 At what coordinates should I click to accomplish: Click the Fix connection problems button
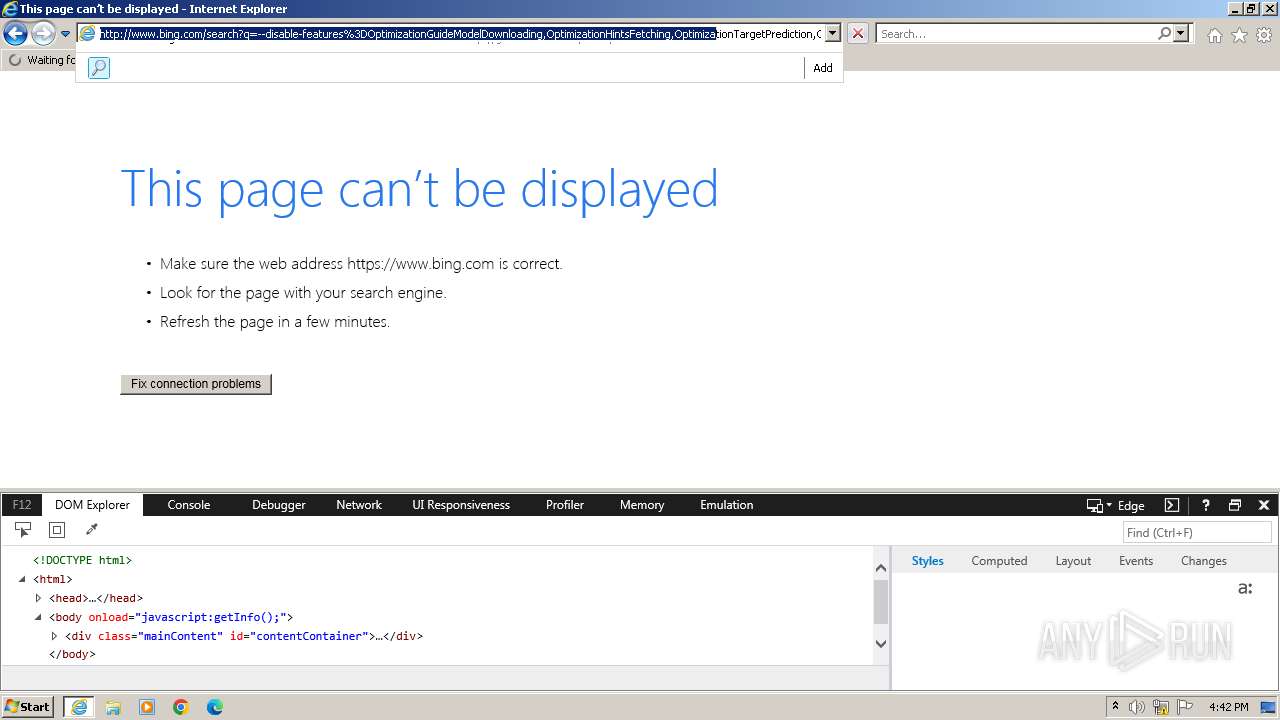[x=196, y=384]
